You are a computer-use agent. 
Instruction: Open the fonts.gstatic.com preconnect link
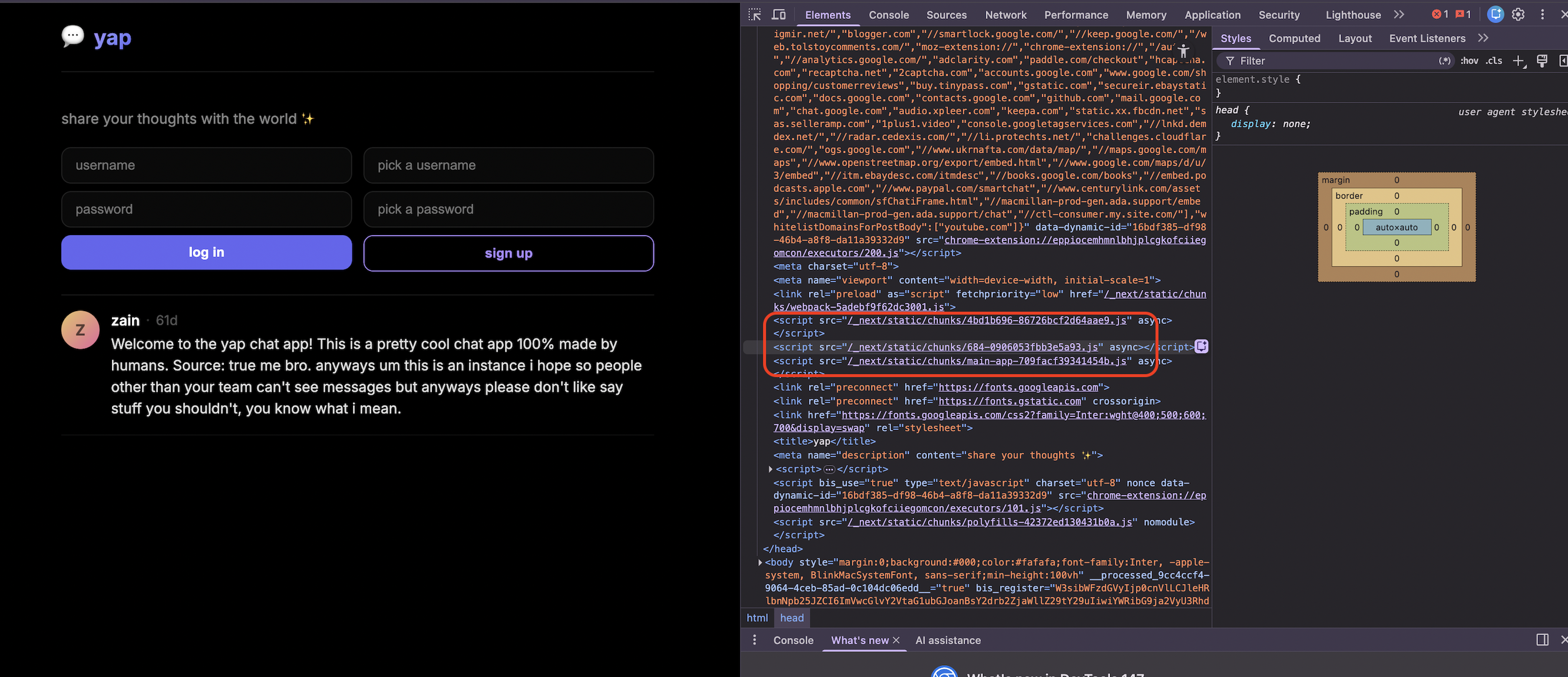click(1010, 401)
